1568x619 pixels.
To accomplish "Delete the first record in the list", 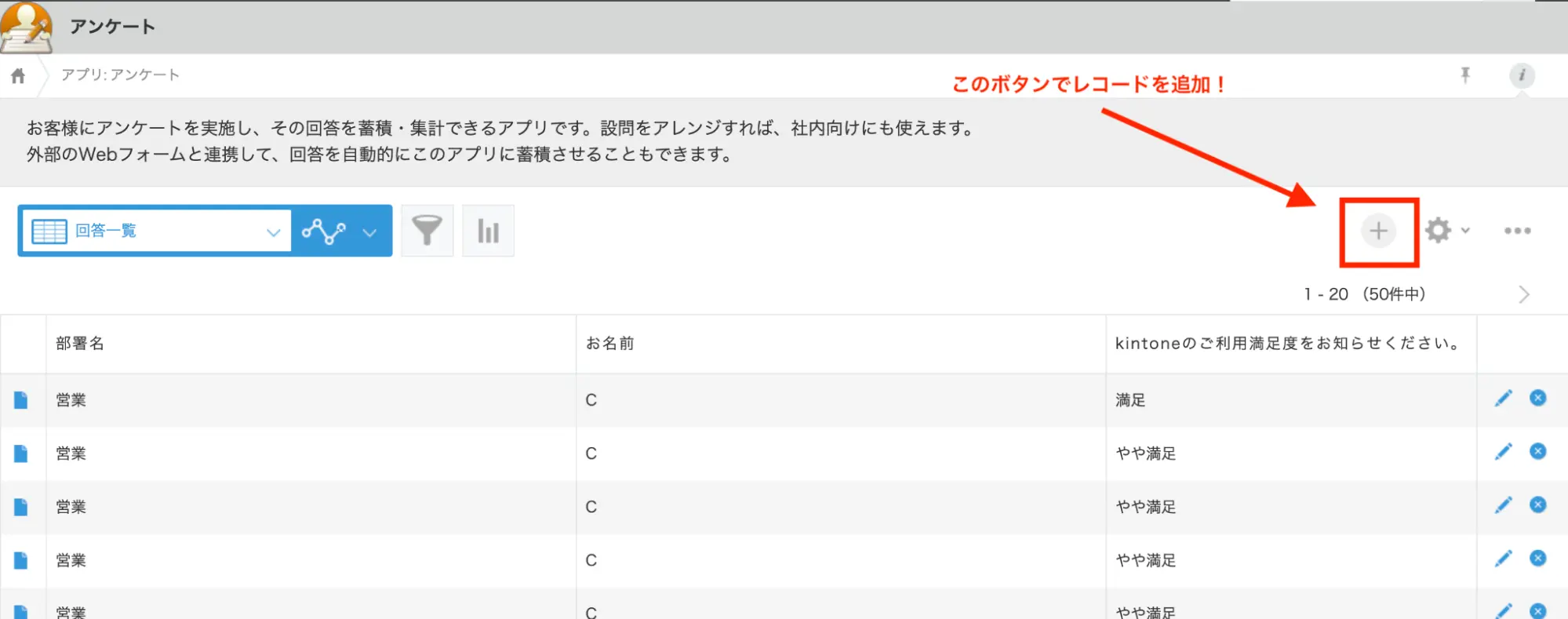I will point(1537,399).
